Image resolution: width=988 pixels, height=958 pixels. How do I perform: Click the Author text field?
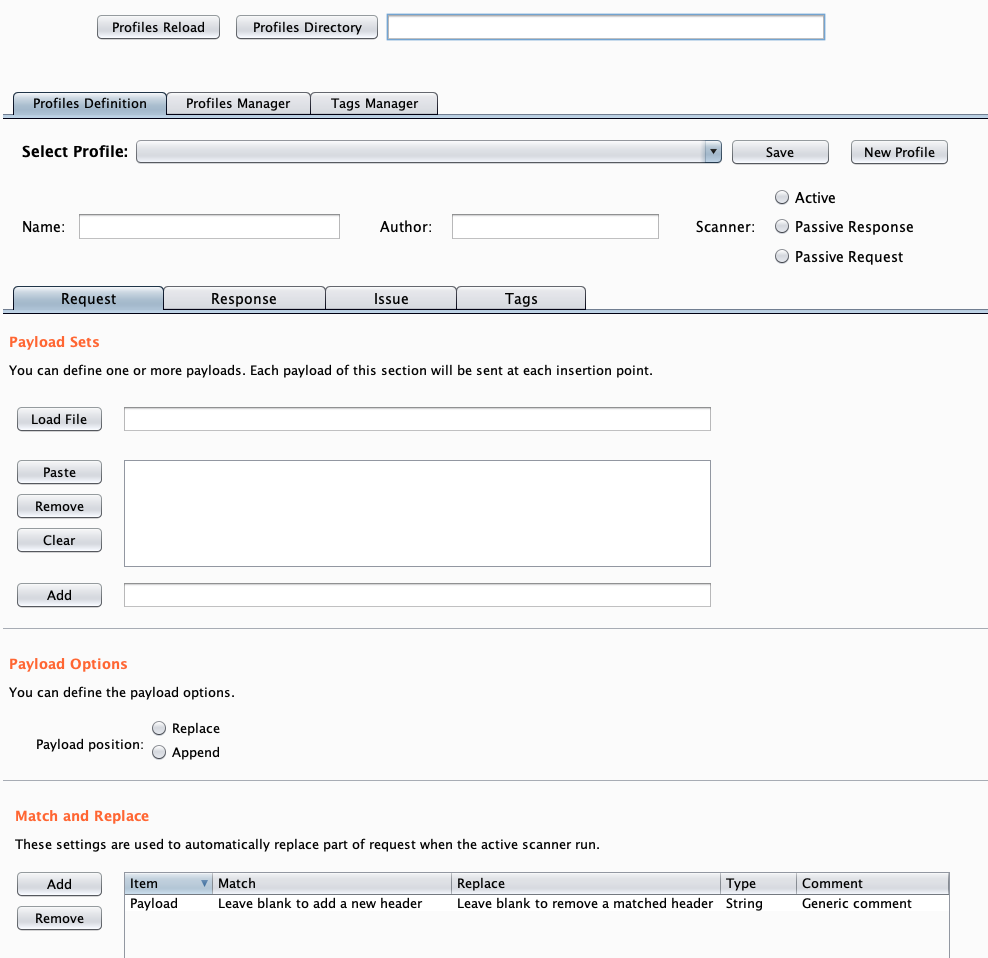point(555,227)
